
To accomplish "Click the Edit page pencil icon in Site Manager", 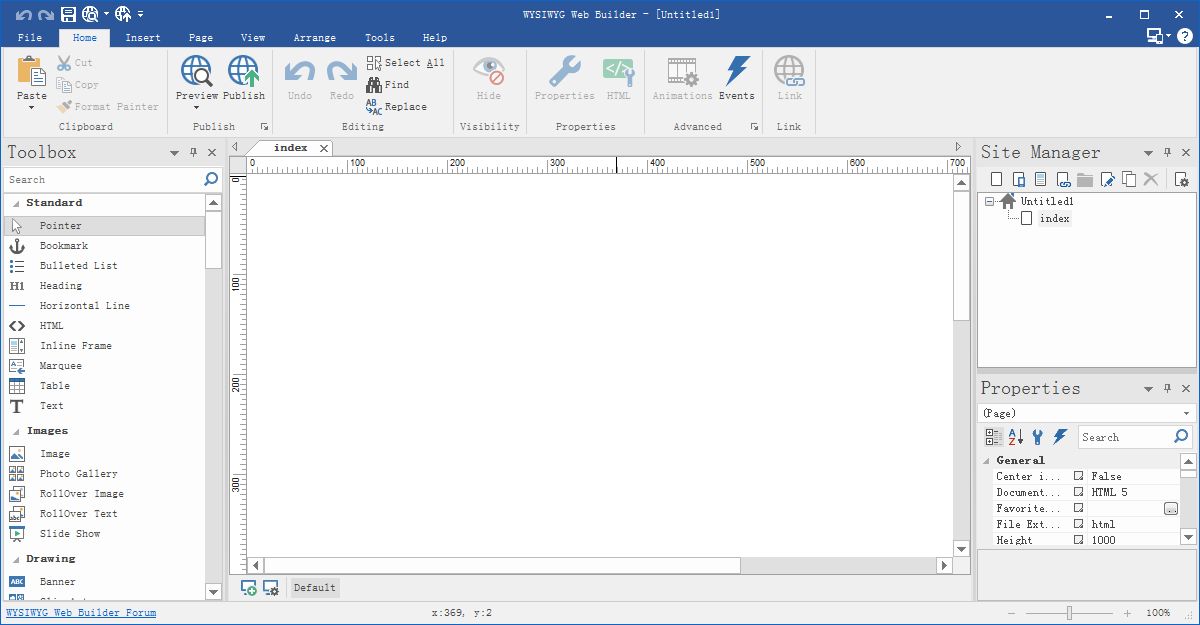I will 1107,180.
